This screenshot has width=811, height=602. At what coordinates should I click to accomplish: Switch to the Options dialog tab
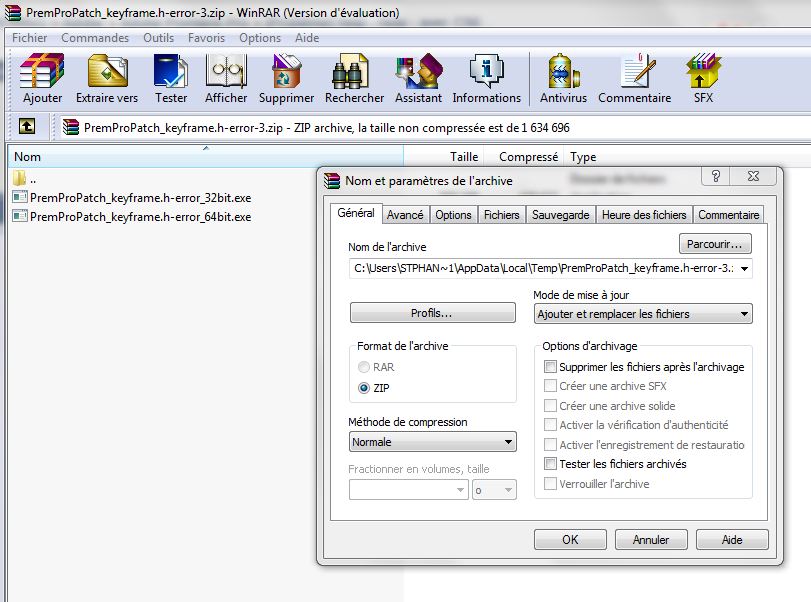click(453, 215)
